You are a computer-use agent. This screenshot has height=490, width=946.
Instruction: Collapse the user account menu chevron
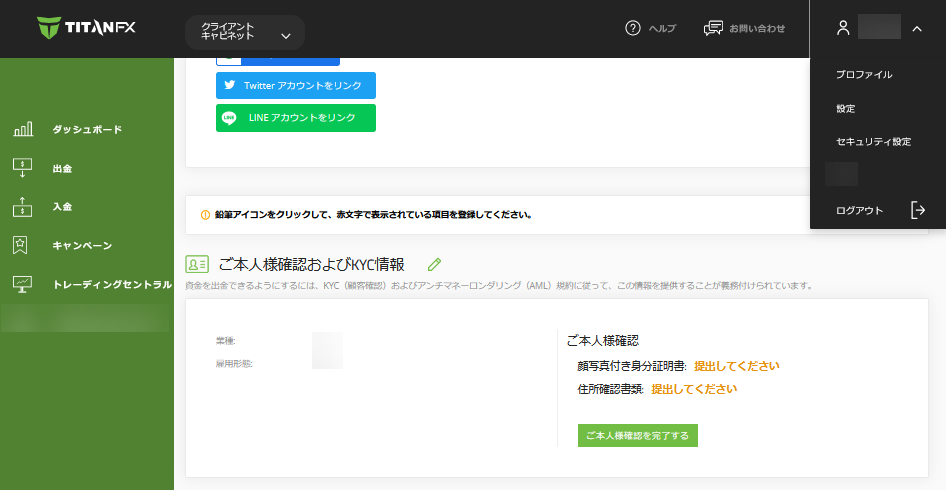(x=917, y=29)
